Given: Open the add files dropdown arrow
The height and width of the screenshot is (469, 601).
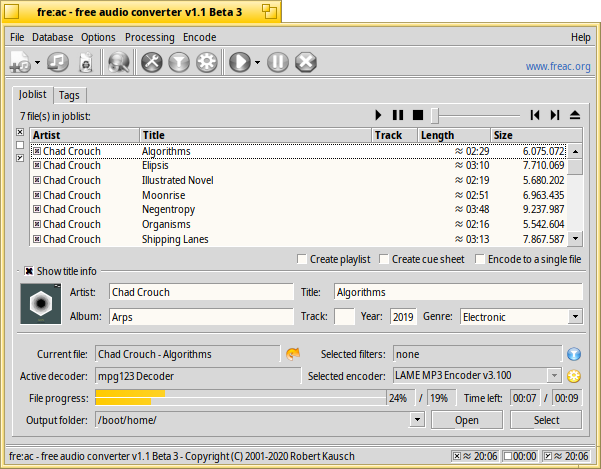Looking at the screenshot, I should pyautogui.click(x=37, y=62).
